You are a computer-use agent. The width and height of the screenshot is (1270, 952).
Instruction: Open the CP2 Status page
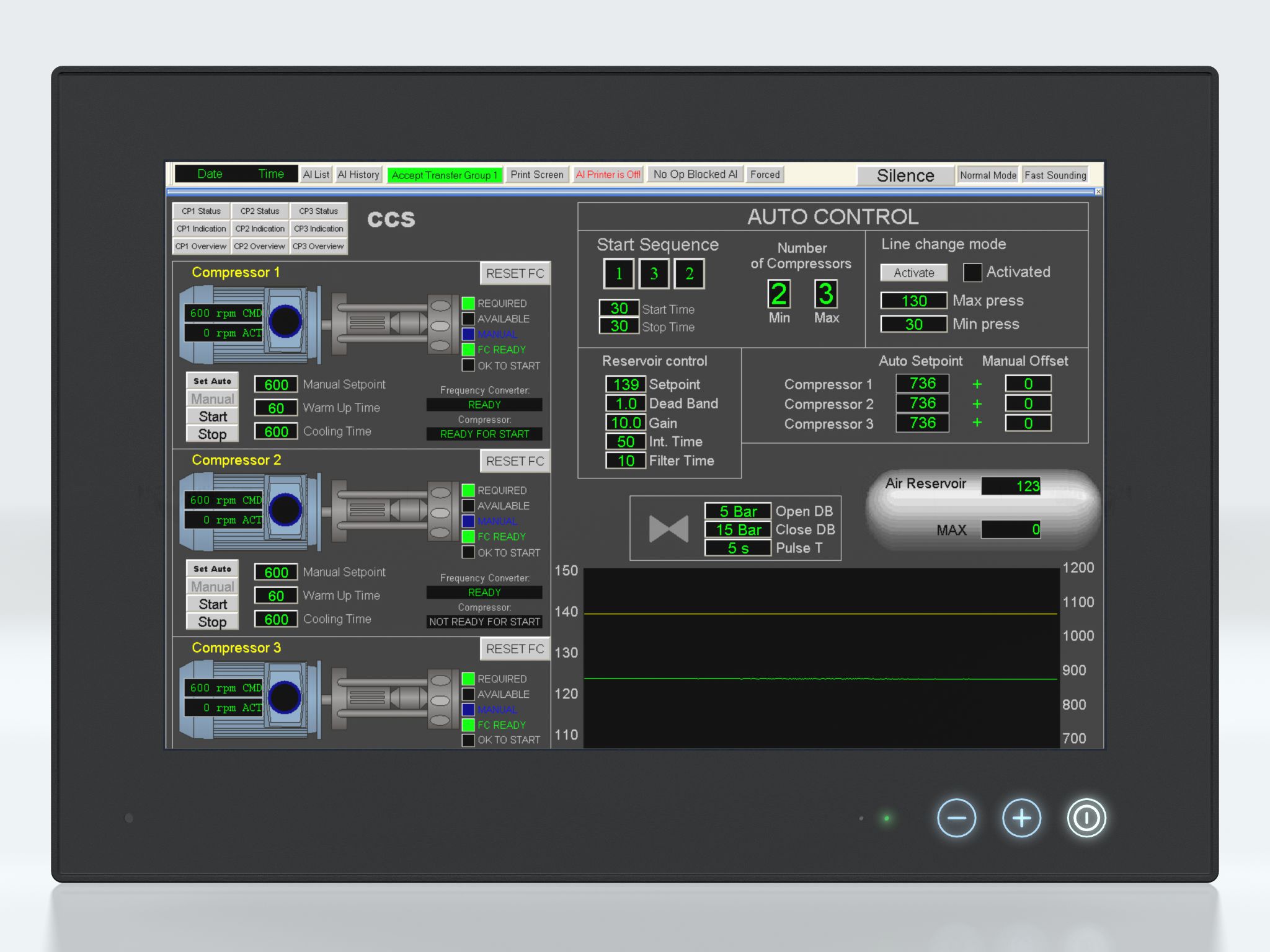pos(260,211)
